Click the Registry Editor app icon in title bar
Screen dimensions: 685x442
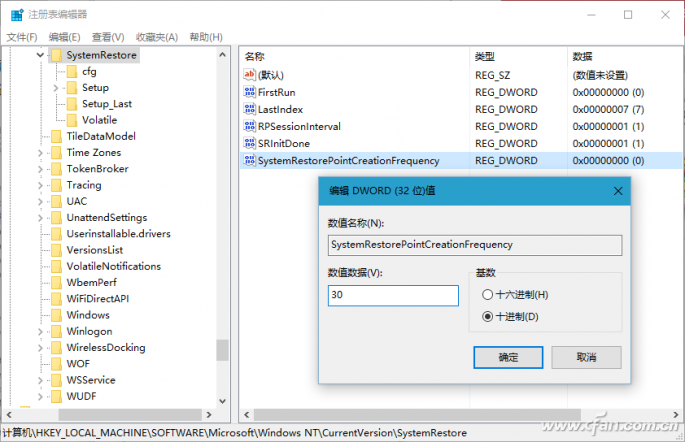17,15
